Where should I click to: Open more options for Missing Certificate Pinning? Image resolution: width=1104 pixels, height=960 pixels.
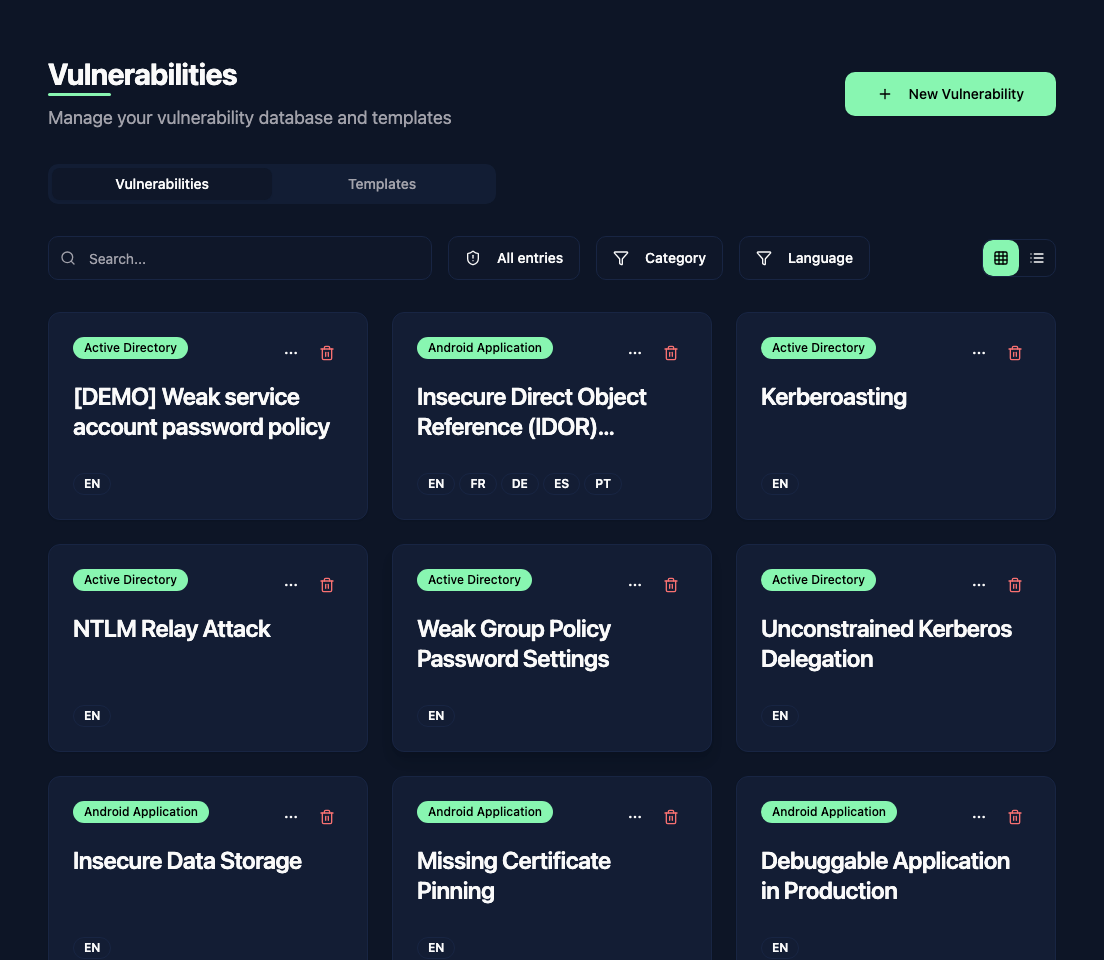point(635,817)
